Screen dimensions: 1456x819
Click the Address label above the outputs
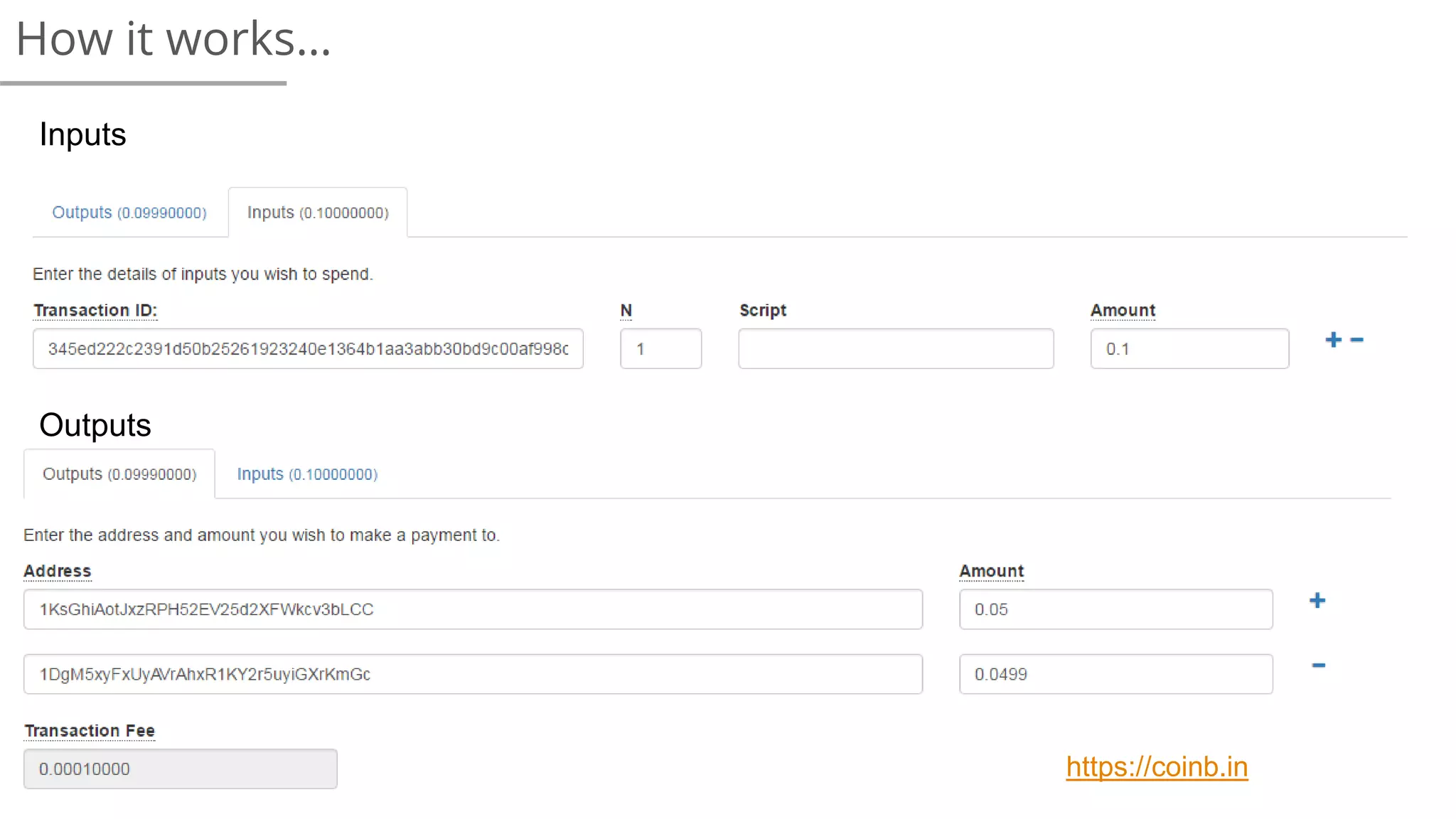click(58, 572)
